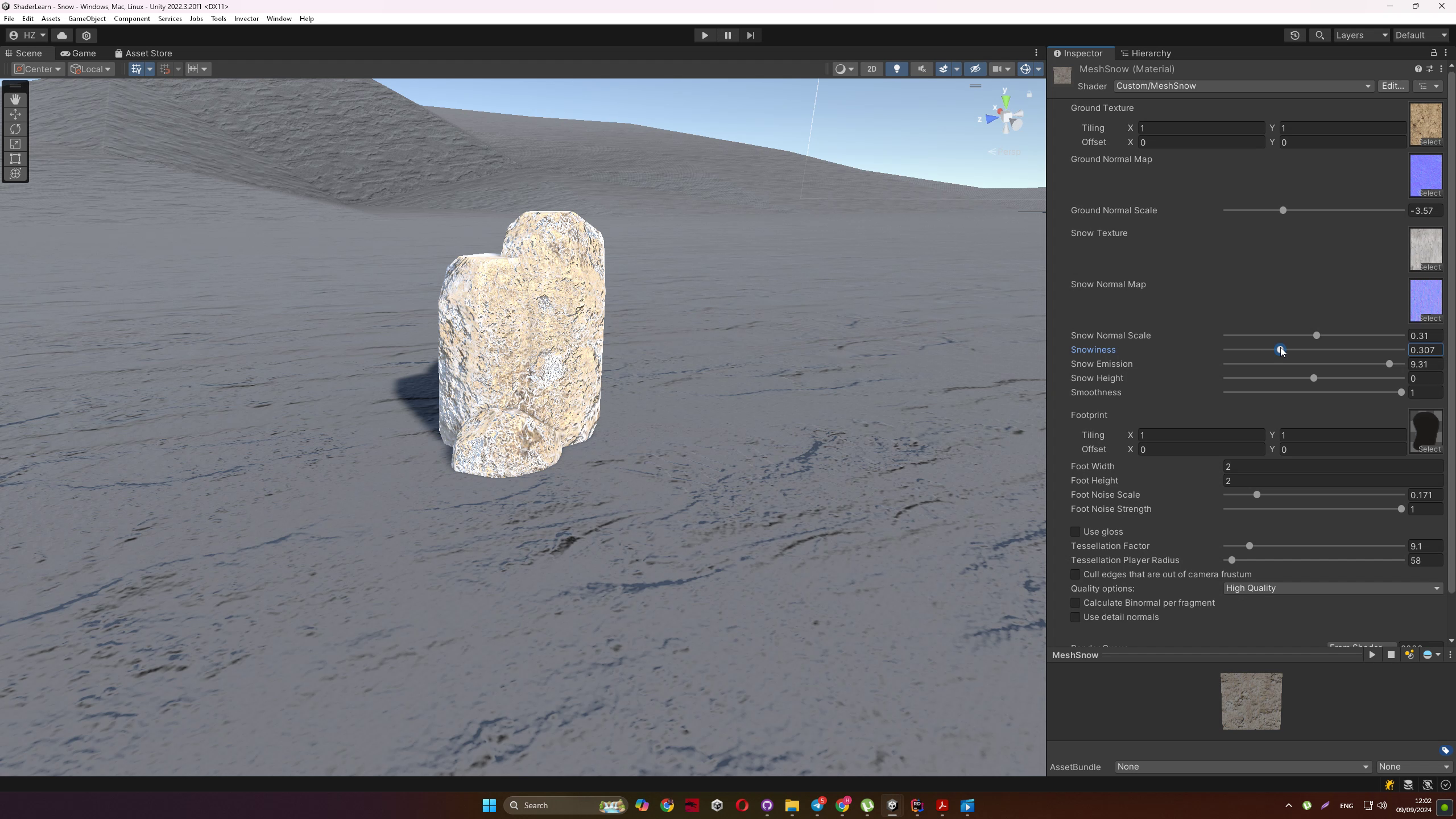Switch to the Game tab
This screenshot has width=1456, height=819.
point(78,53)
